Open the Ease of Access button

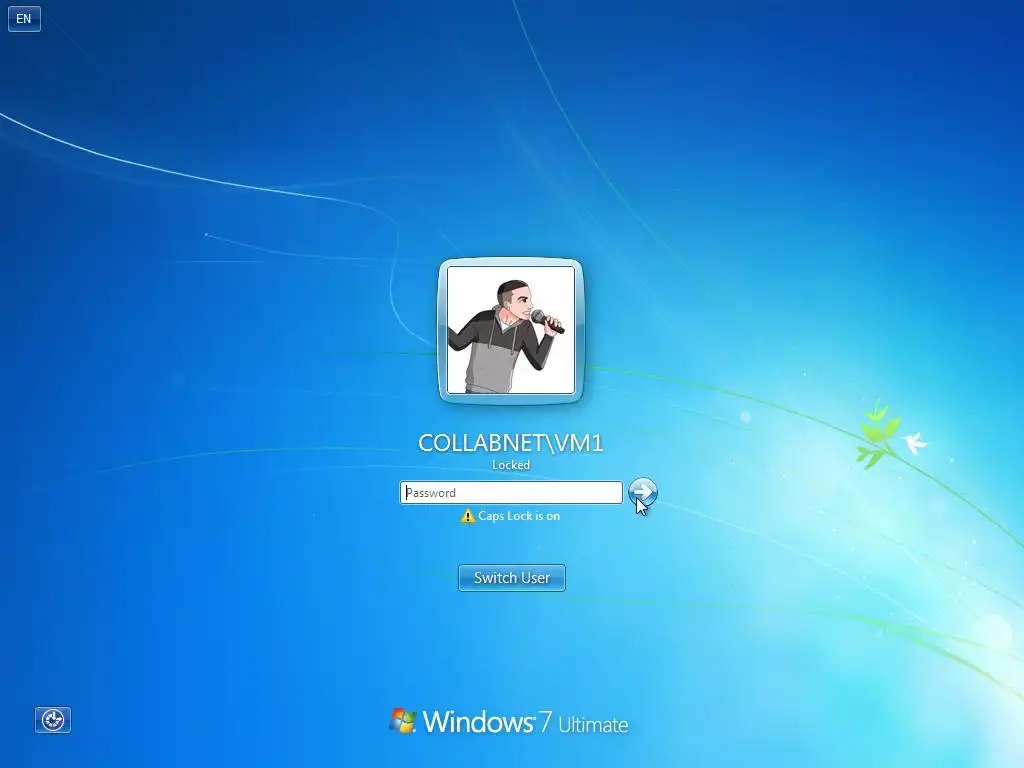coord(53,720)
